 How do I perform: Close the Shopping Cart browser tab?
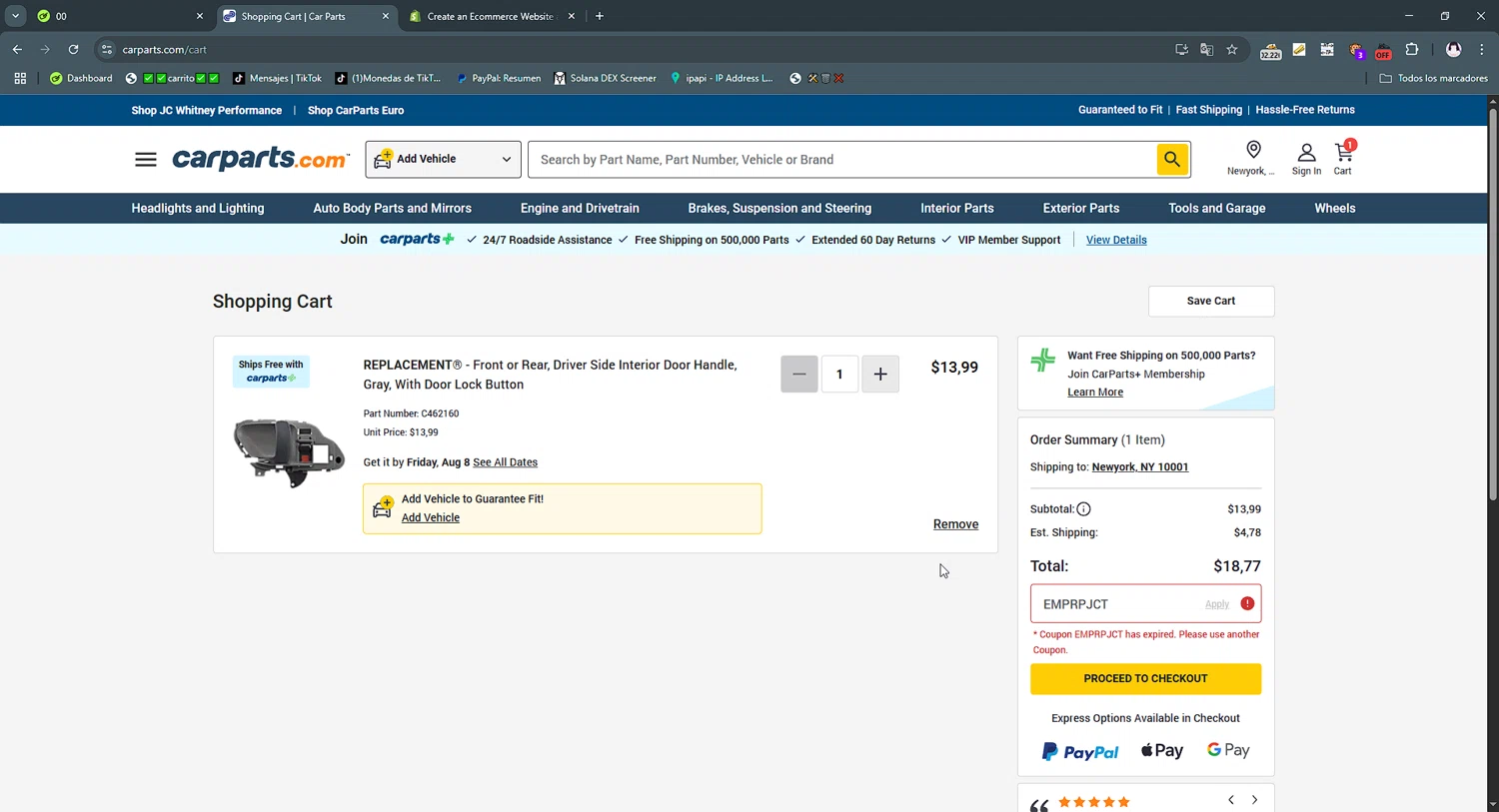pos(386,16)
